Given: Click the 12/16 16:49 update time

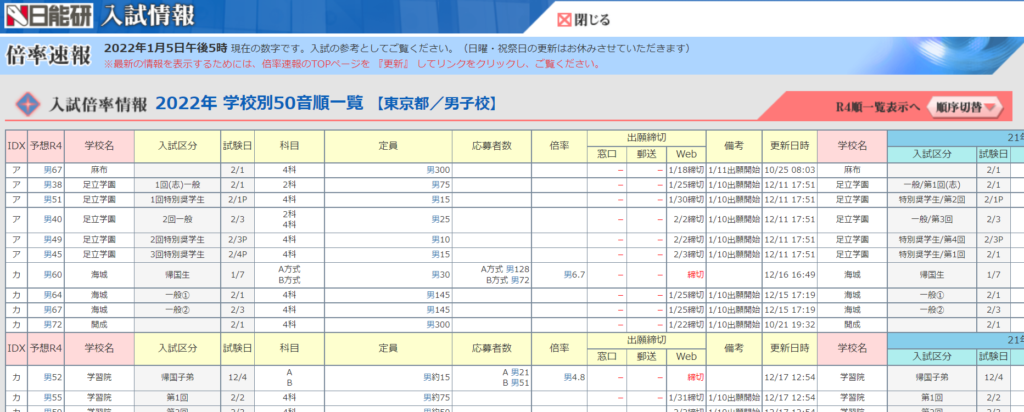Looking at the screenshot, I should tap(790, 274).
